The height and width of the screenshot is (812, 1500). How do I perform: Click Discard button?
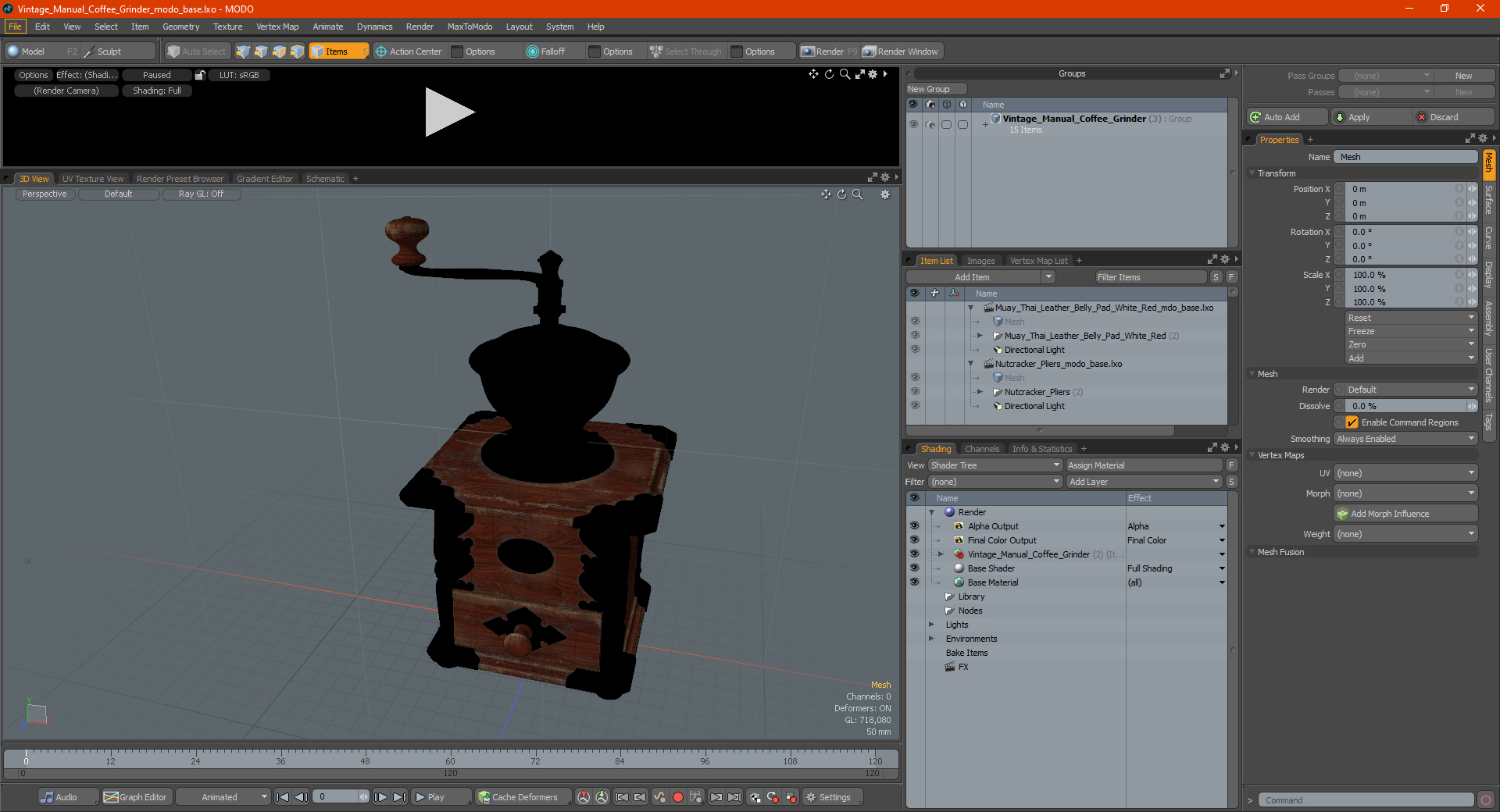pyautogui.click(x=1453, y=117)
